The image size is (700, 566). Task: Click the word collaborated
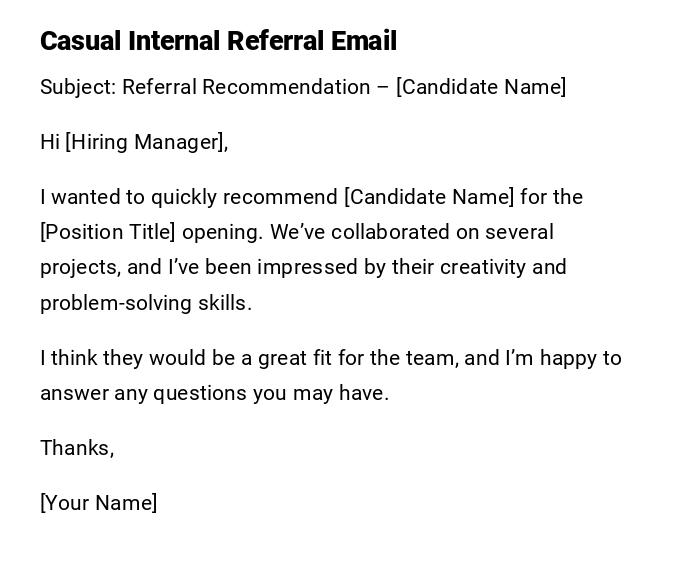(x=392, y=232)
